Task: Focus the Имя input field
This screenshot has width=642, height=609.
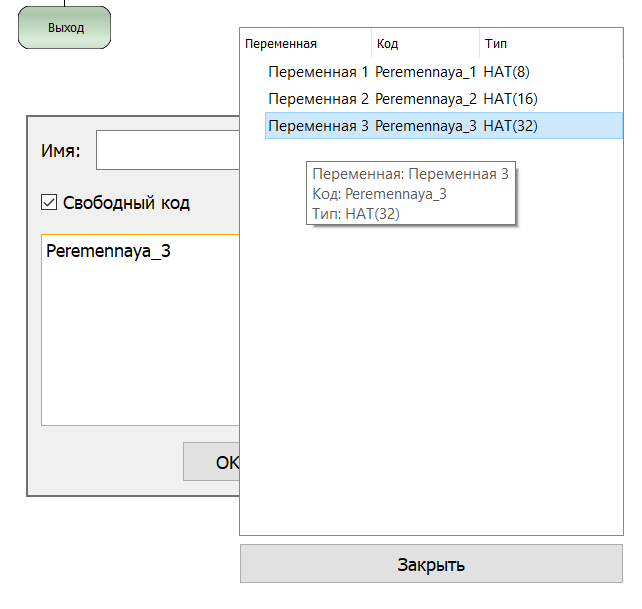Action: click(x=167, y=151)
